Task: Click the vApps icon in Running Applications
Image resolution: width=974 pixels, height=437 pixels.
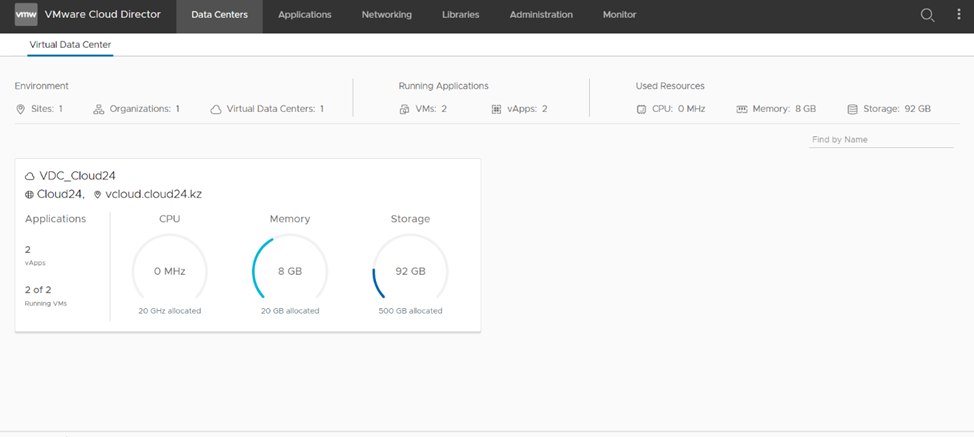Action: coord(496,109)
